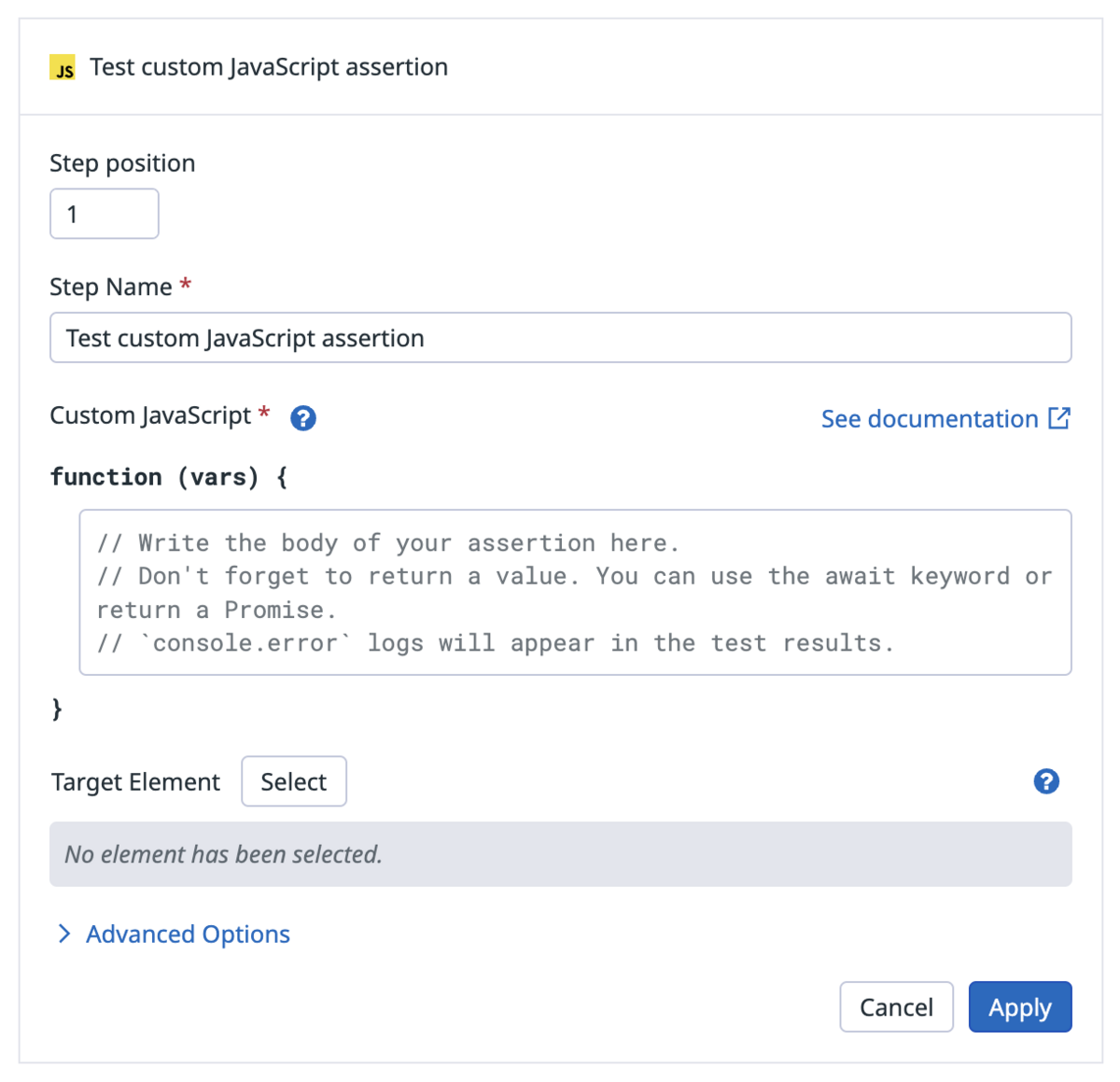Open help icon on Target Element row
This screenshot has height=1082, width=1120.
tap(1046, 781)
